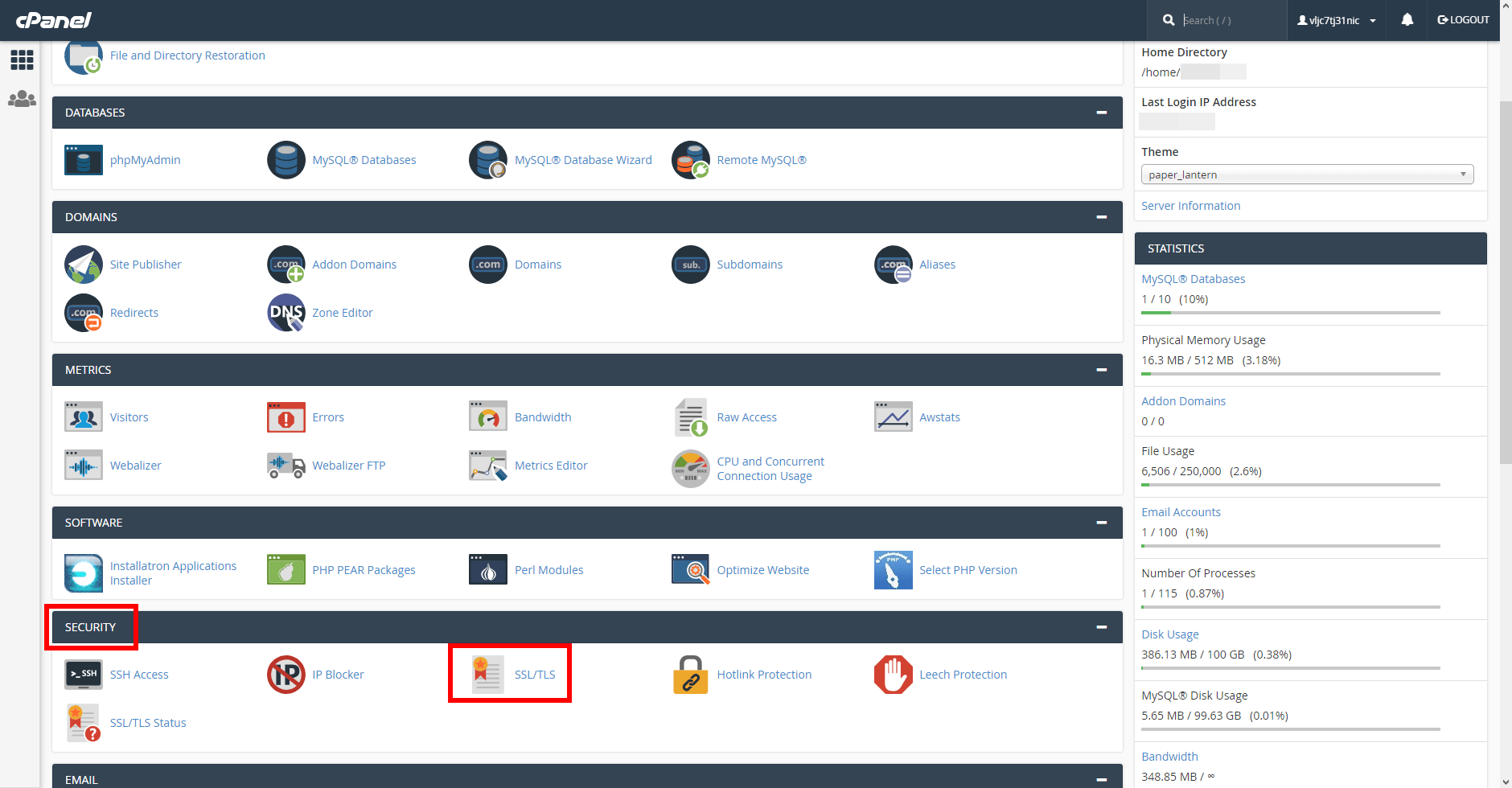Open the IP Blocker icon
The height and width of the screenshot is (788, 1512).
(286, 675)
